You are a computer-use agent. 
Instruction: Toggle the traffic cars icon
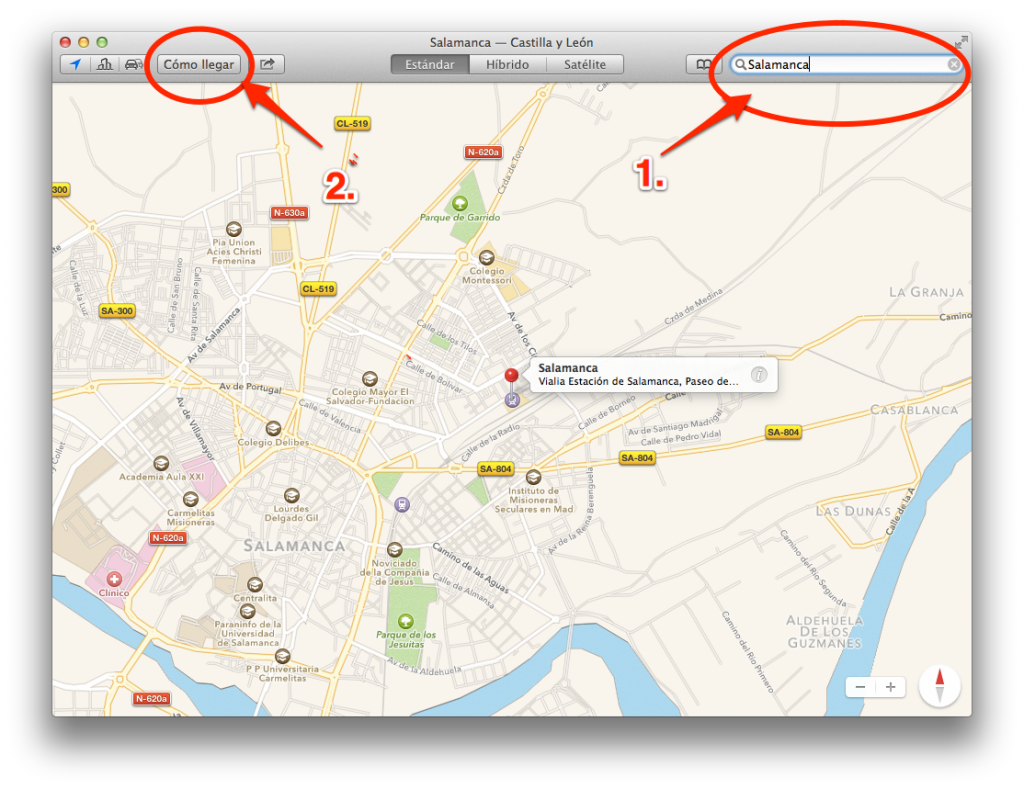point(132,65)
